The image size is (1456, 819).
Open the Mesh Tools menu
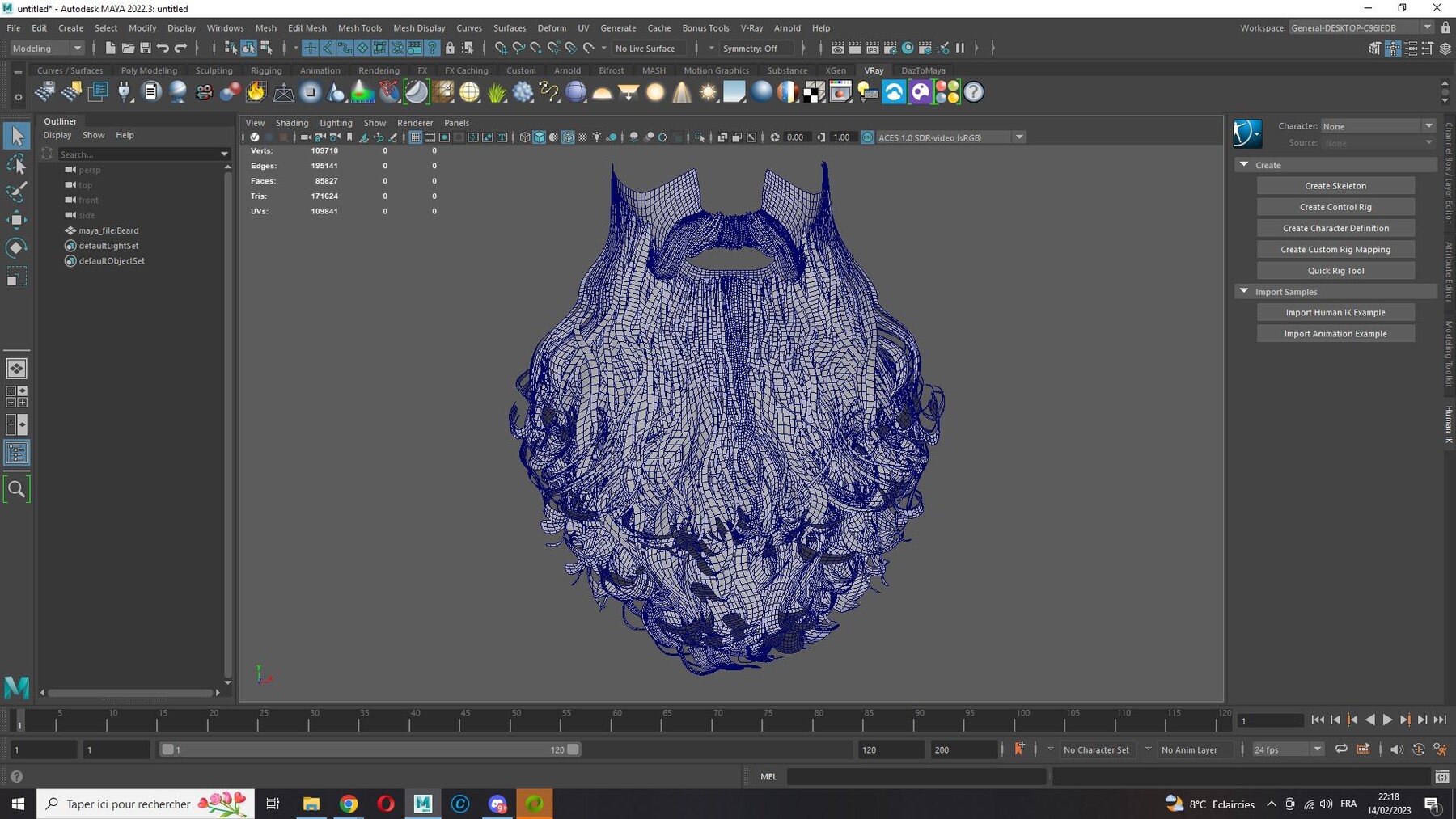(359, 27)
